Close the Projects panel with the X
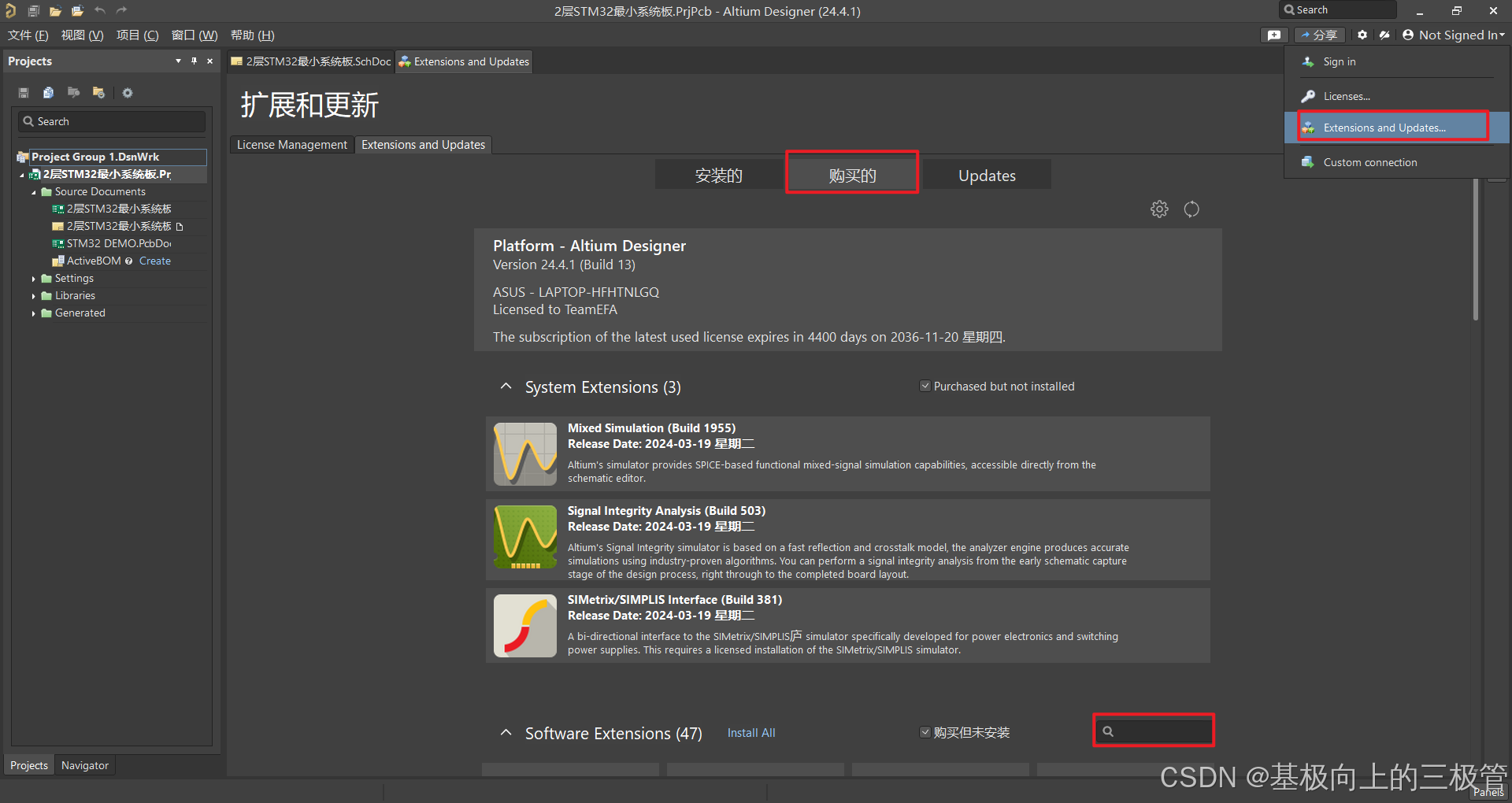This screenshot has height=803, width=1512. tap(209, 61)
